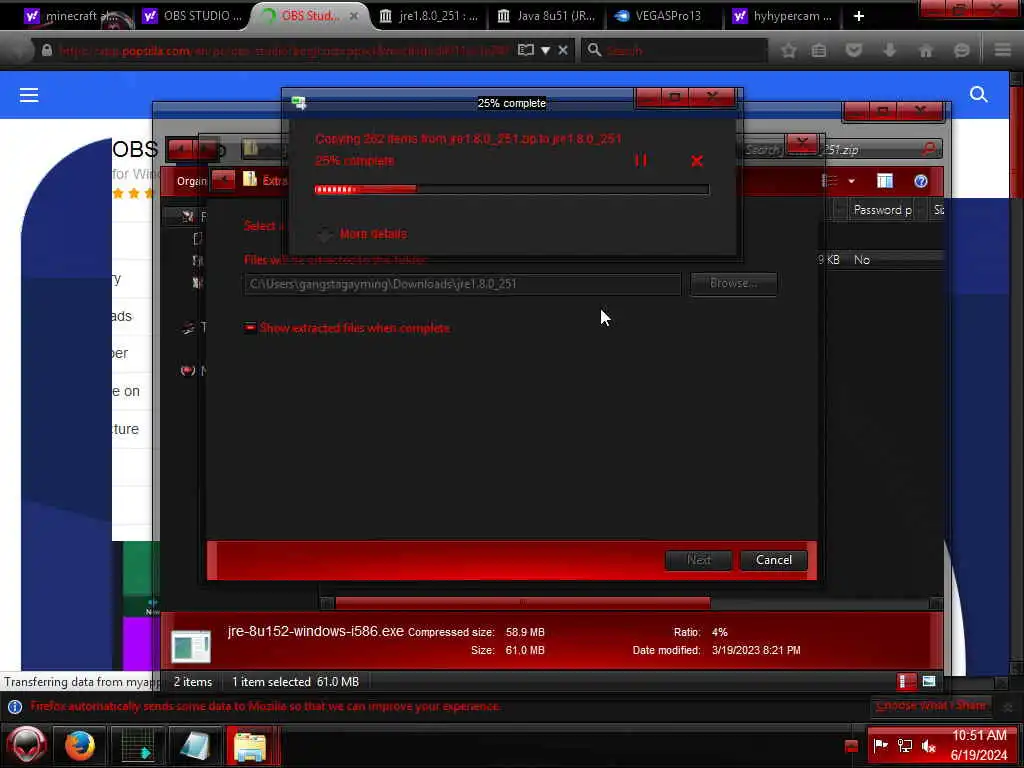
Task: Open the website hamburger menu
Action: point(29,95)
